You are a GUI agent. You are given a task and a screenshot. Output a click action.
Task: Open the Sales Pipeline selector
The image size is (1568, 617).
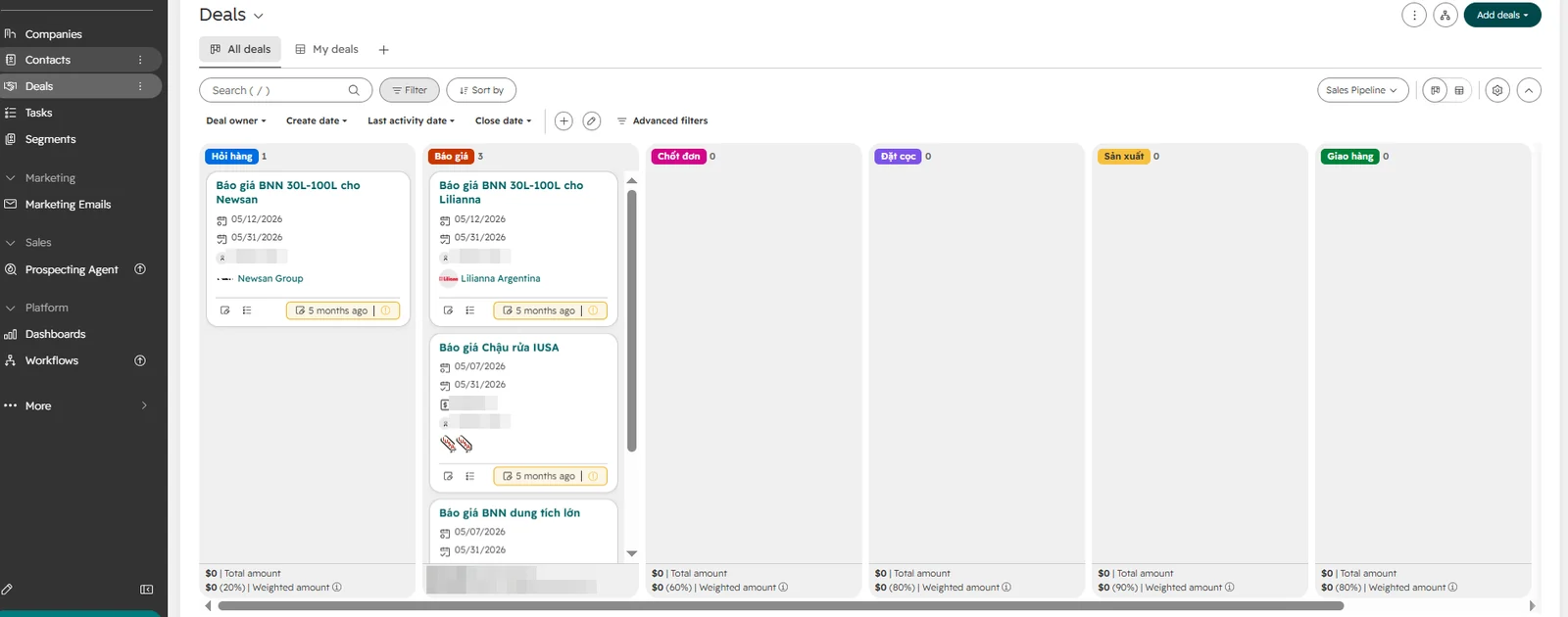(1363, 90)
